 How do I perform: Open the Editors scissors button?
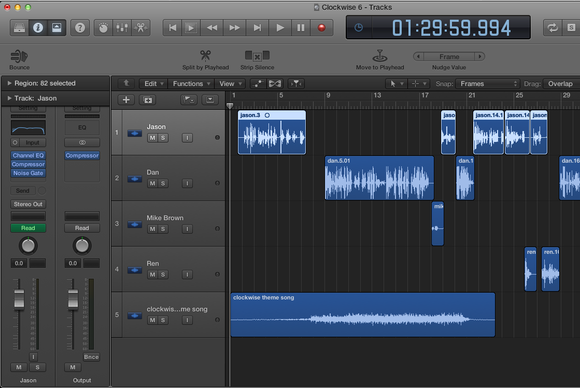pyautogui.click(x=141, y=28)
